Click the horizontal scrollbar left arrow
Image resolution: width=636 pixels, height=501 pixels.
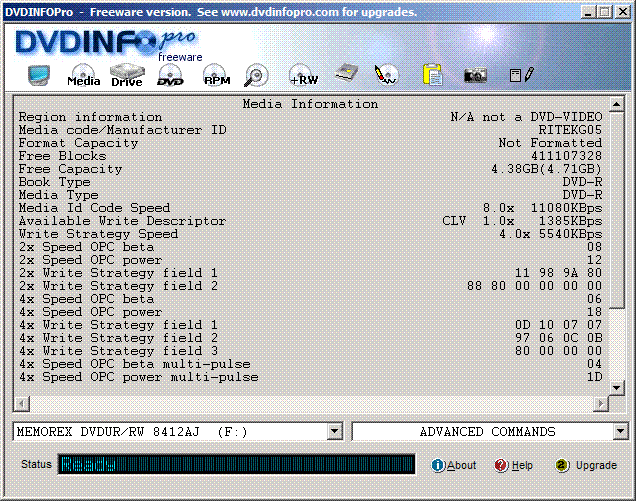click(x=21, y=404)
